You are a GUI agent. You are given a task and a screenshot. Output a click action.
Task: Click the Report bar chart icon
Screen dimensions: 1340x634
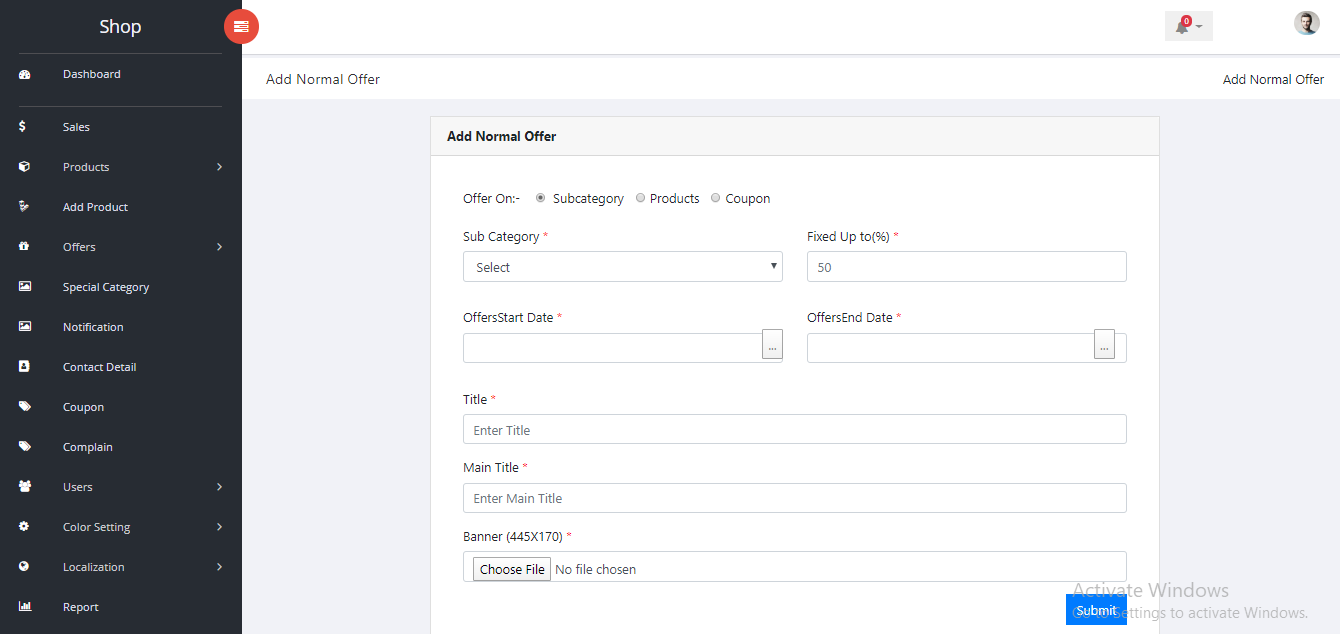pyautogui.click(x=25, y=607)
